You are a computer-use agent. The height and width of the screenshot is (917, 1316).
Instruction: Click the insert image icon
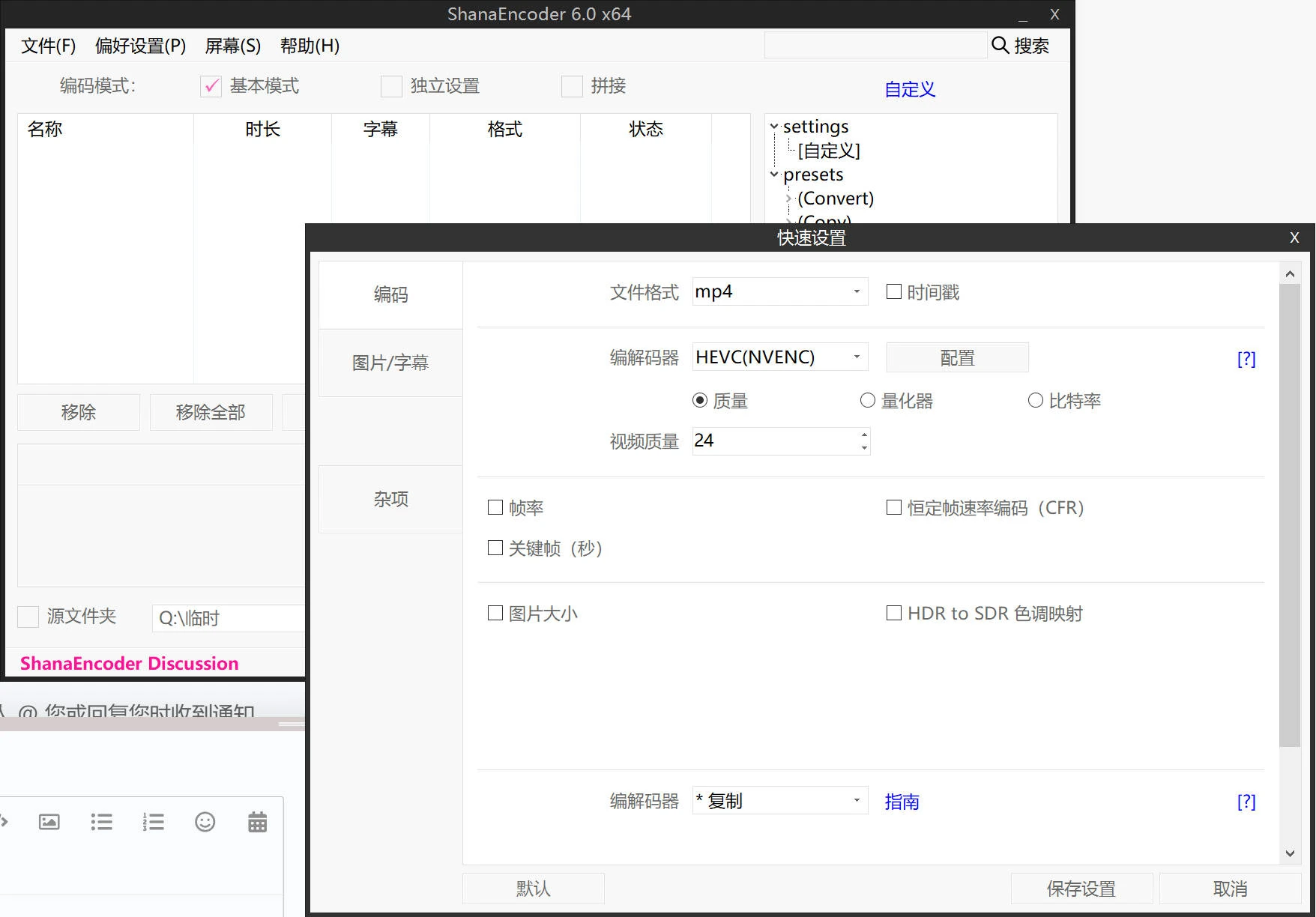(49, 822)
